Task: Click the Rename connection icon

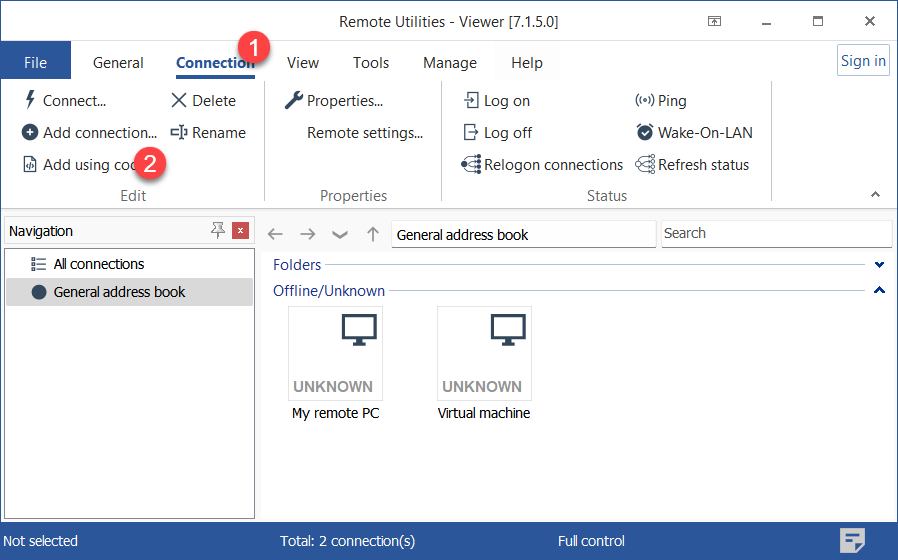Action: pos(179,132)
